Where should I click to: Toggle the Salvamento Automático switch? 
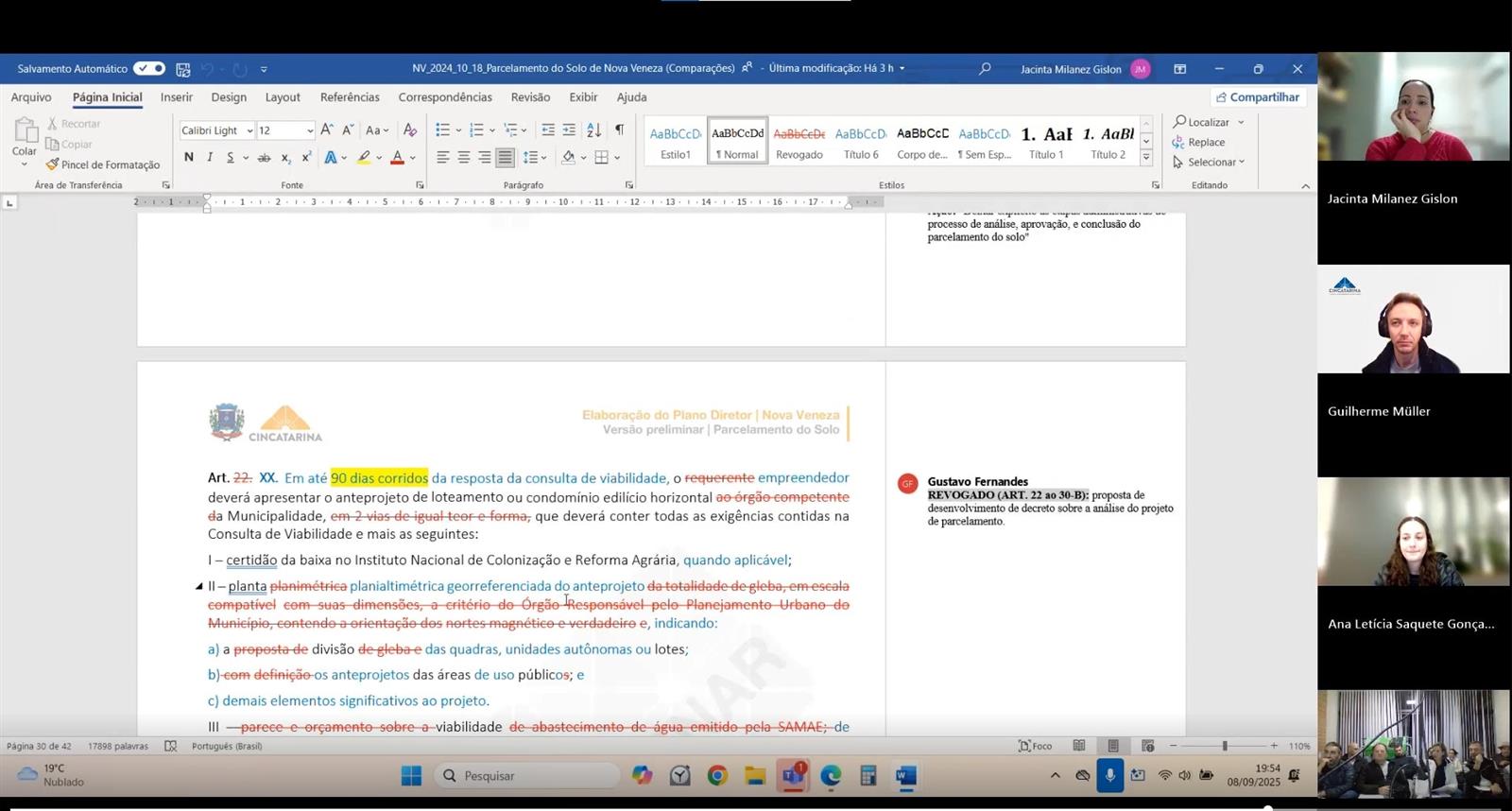(x=149, y=69)
